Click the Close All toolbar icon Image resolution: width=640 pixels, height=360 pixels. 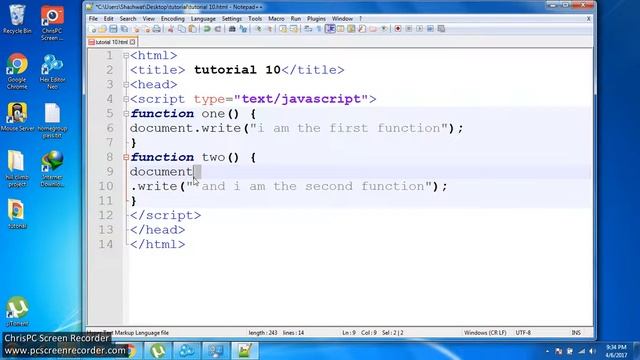pos(147,29)
